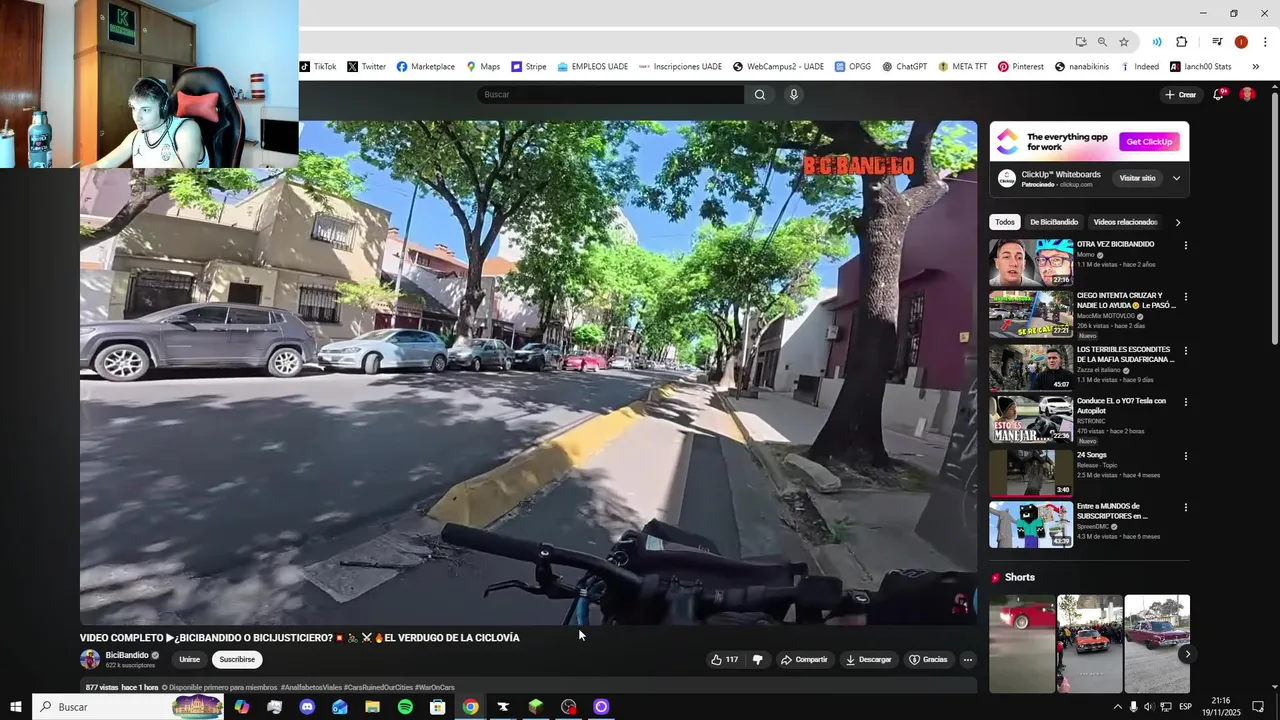Bookmark this page with star icon
This screenshot has width=1280, height=720.
[x=1124, y=42]
